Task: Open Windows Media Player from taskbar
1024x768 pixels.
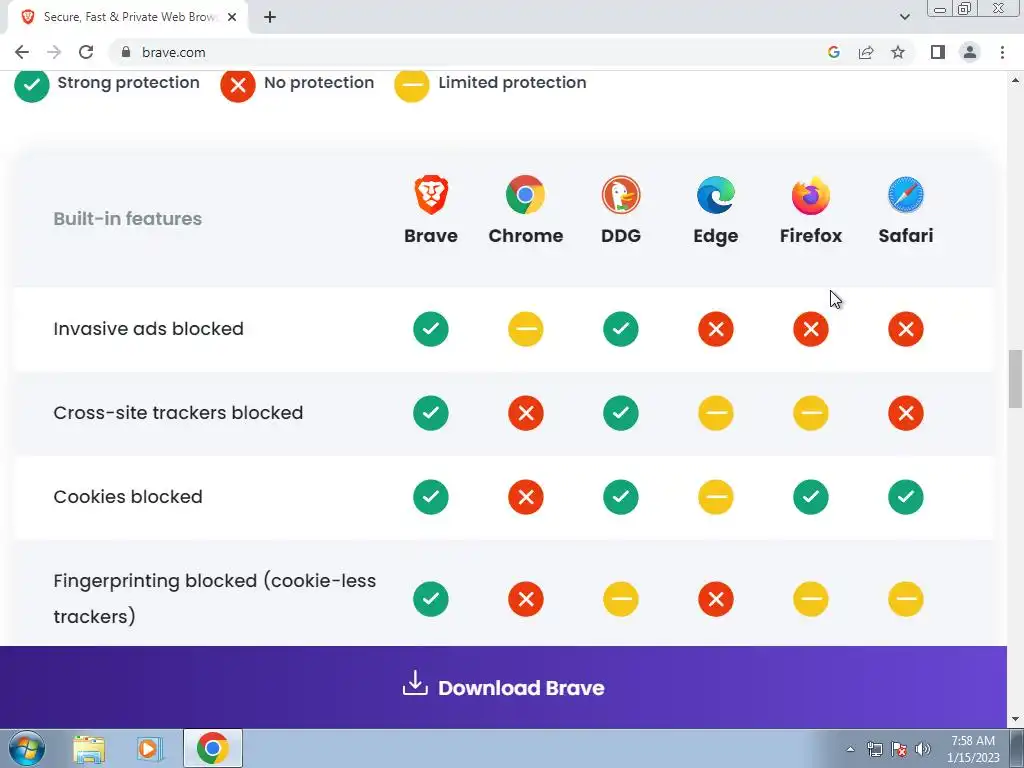Action: pyautogui.click(x=148, y=749)
